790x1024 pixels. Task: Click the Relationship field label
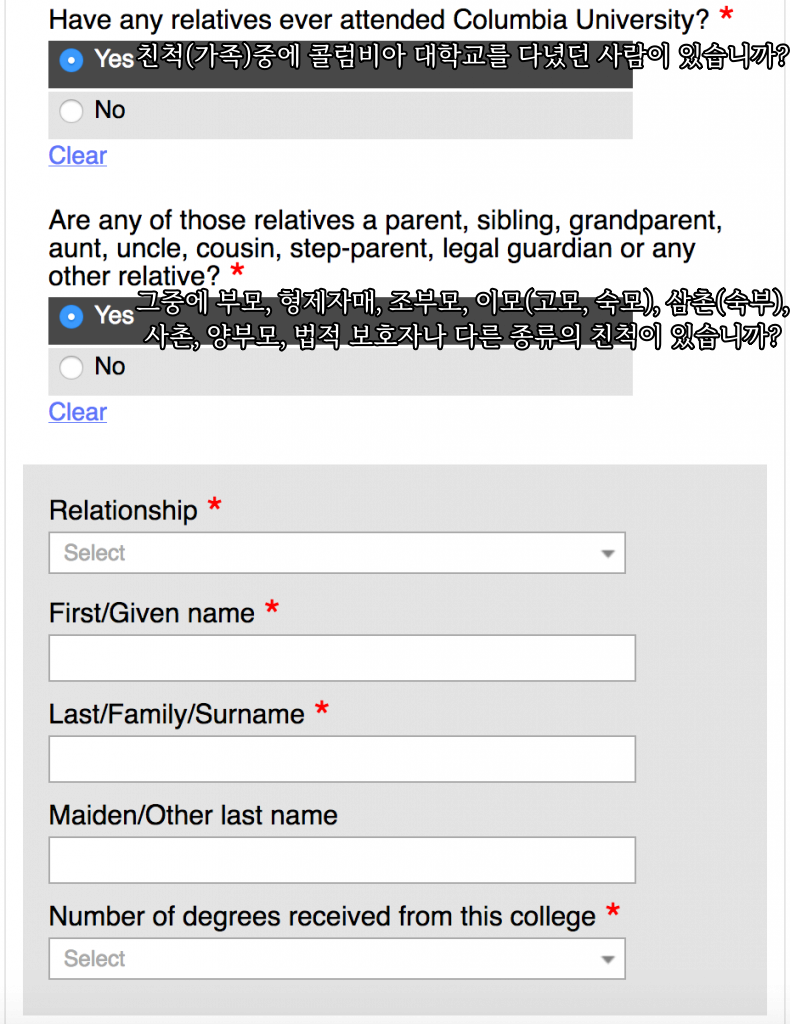123,511
